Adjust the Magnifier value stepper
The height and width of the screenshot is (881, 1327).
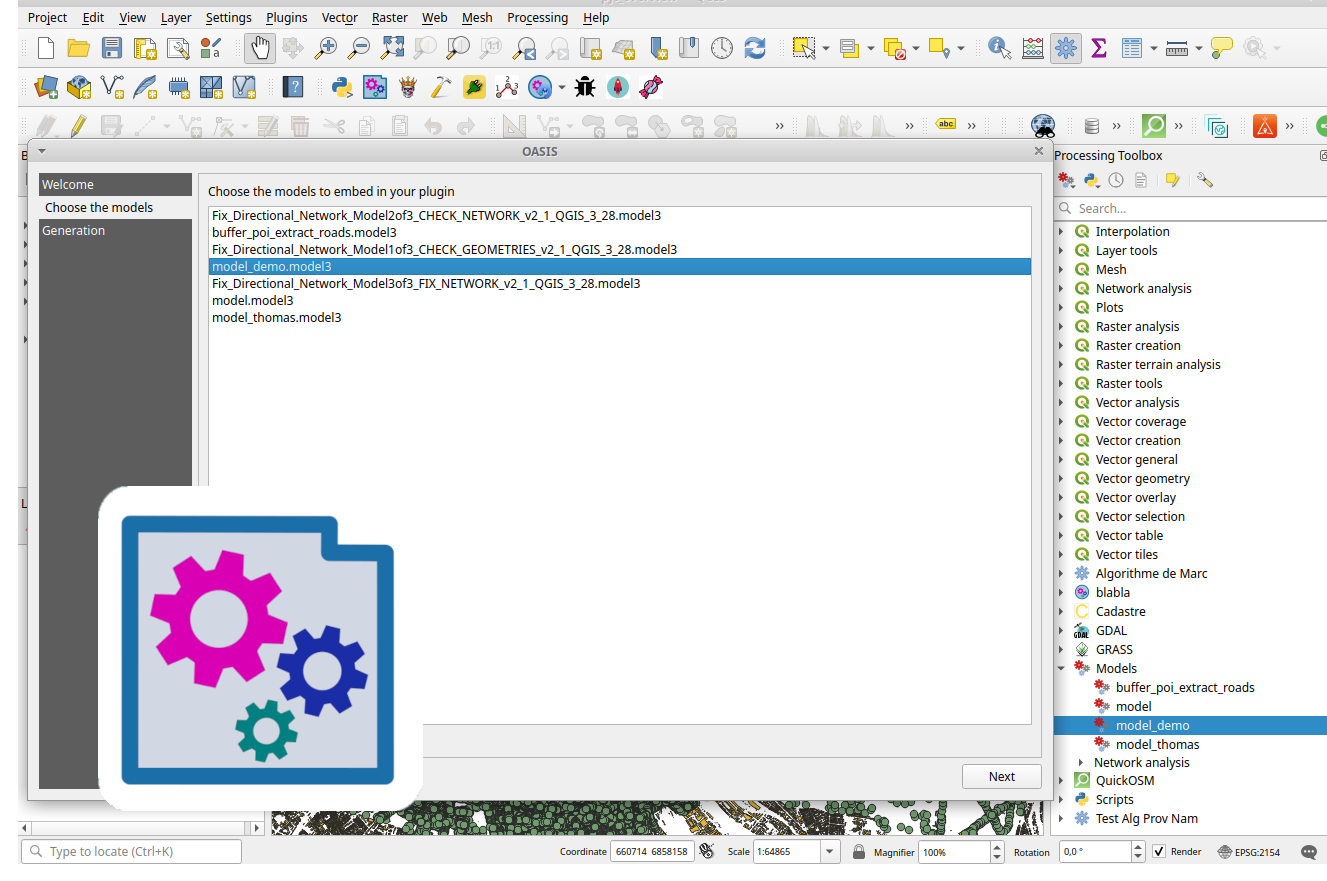click(x=996, y=851)
